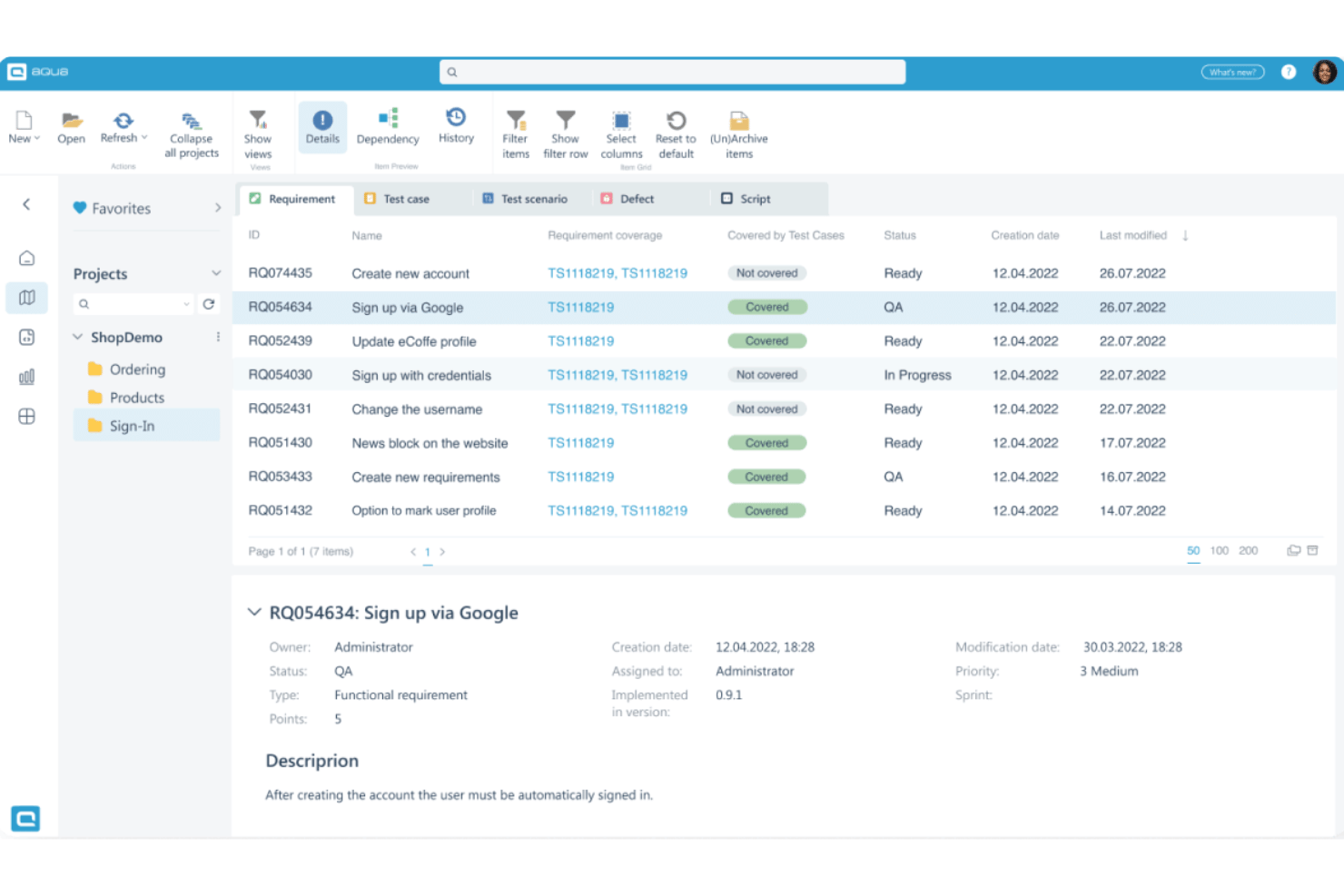
Task: Open test case links for Create new account
Action: tap(618, 273)
